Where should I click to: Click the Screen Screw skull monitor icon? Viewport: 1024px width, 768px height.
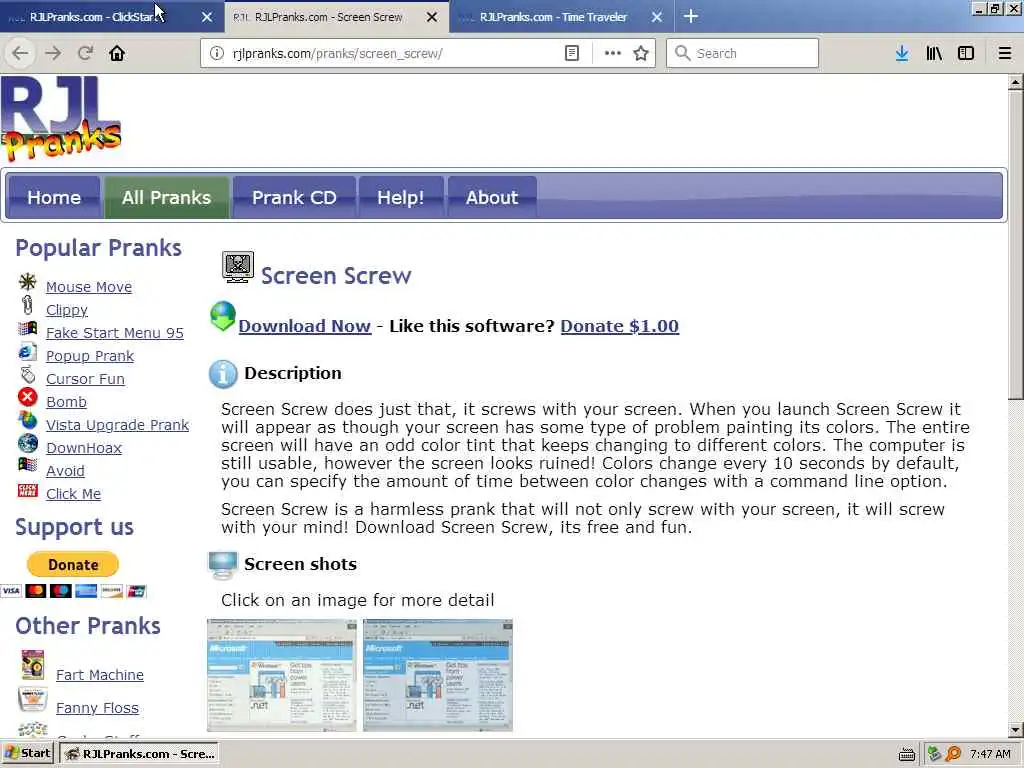[238, 267]
